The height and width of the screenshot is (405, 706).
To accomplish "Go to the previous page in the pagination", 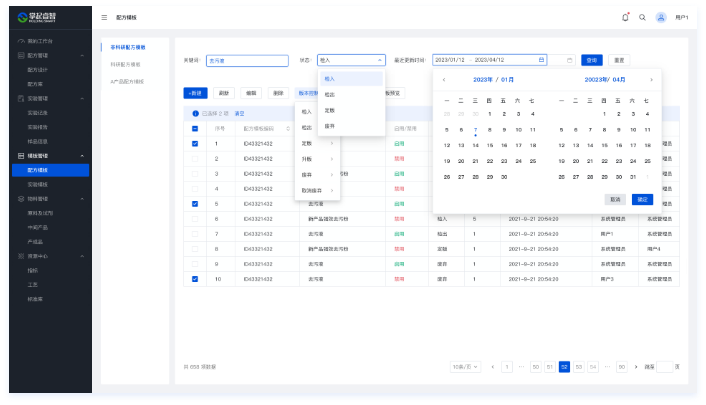I will [x=493, y=367].
